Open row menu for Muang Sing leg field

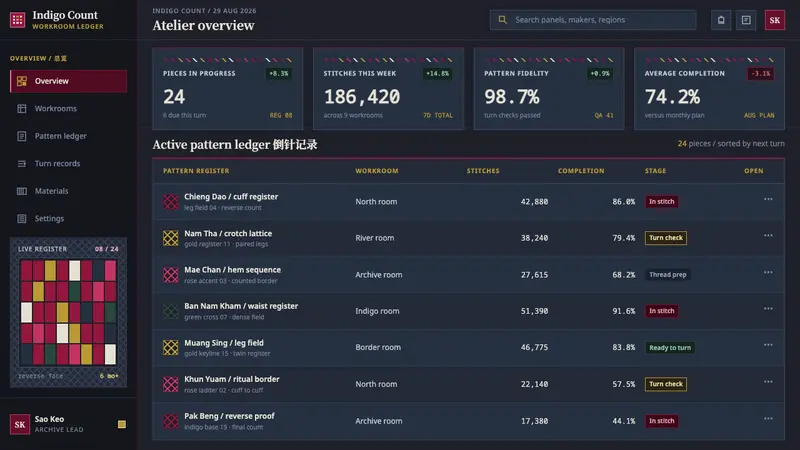click(768, 345)
